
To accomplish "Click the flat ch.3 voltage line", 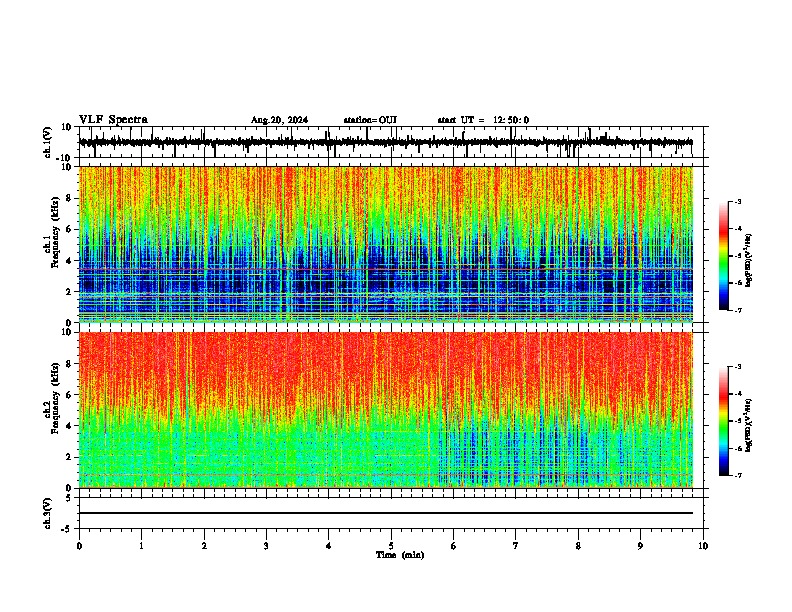I will tap(386, 513).
